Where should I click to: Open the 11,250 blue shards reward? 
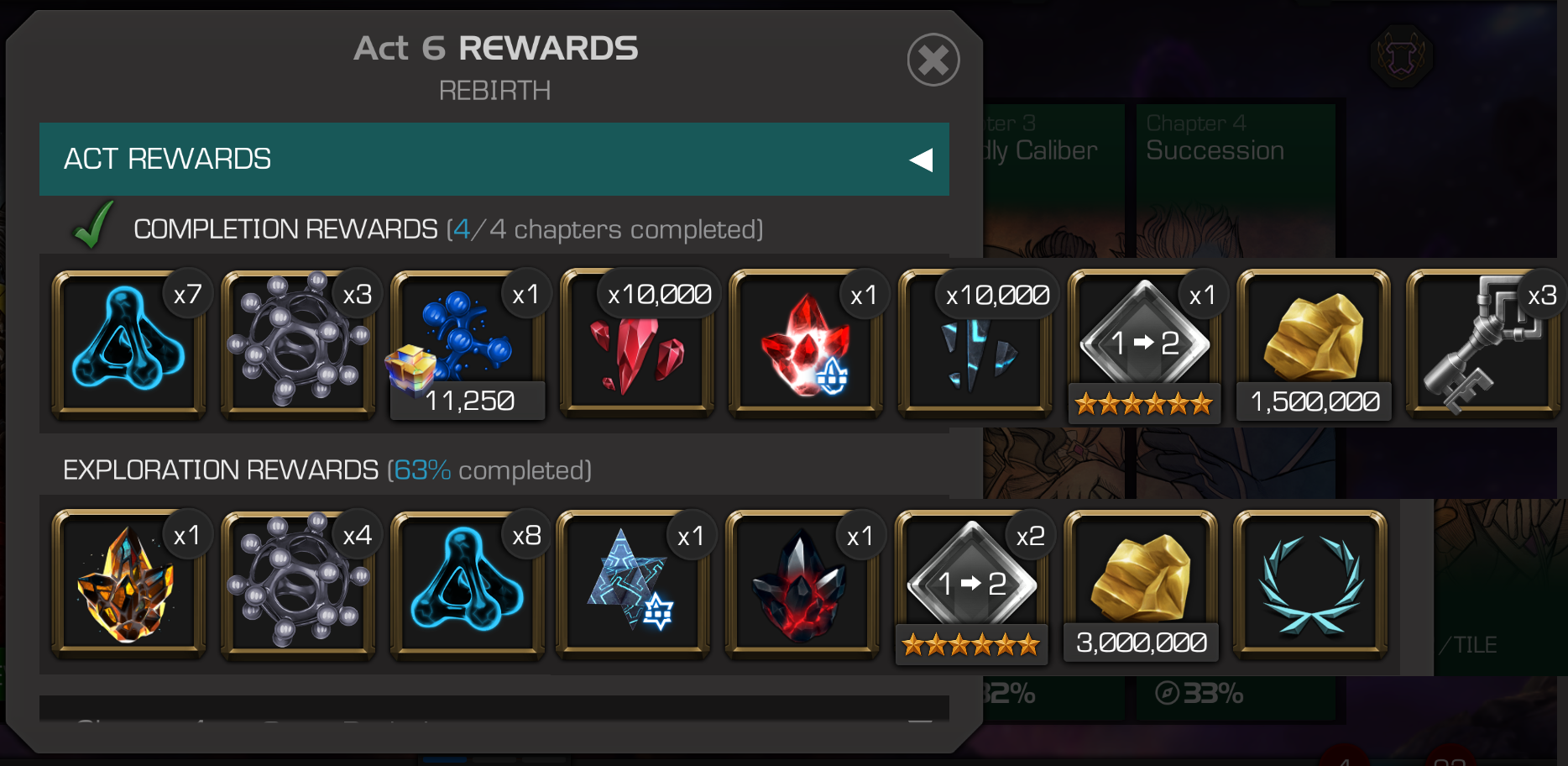(x=468, y=344)
